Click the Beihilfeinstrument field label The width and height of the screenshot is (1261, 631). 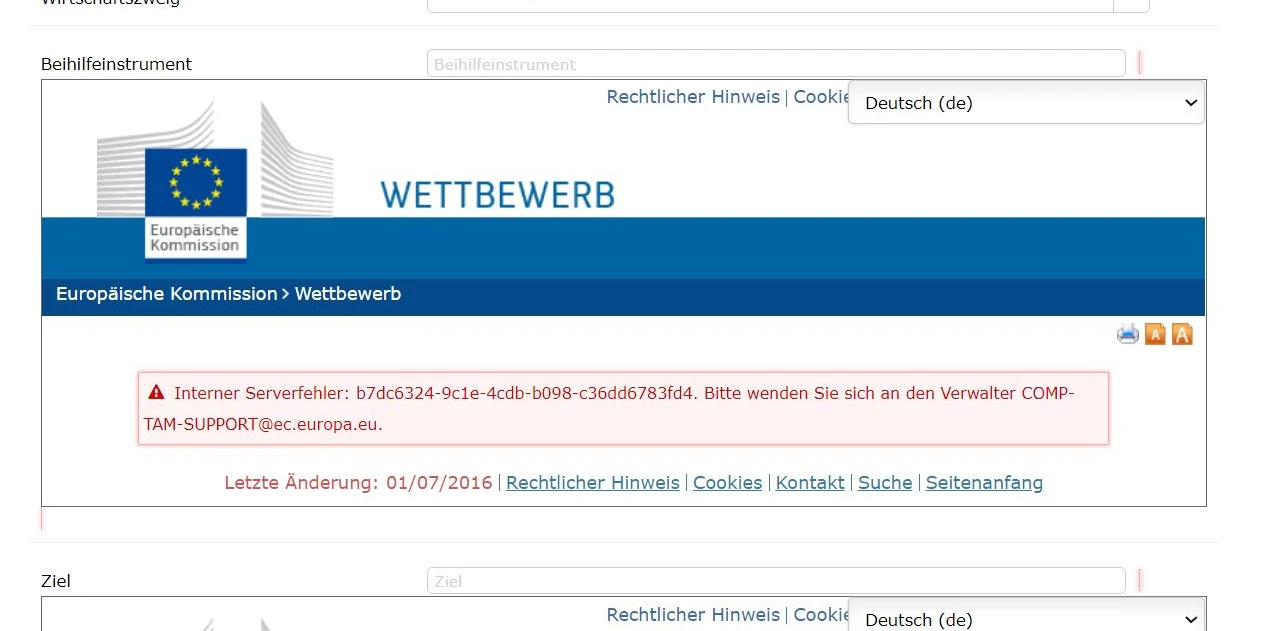(116, 64)
